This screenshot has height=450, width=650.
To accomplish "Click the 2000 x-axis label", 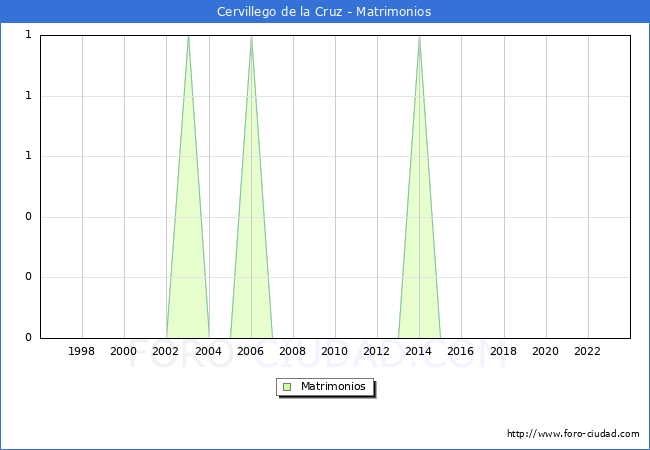I will click(124, 351).
